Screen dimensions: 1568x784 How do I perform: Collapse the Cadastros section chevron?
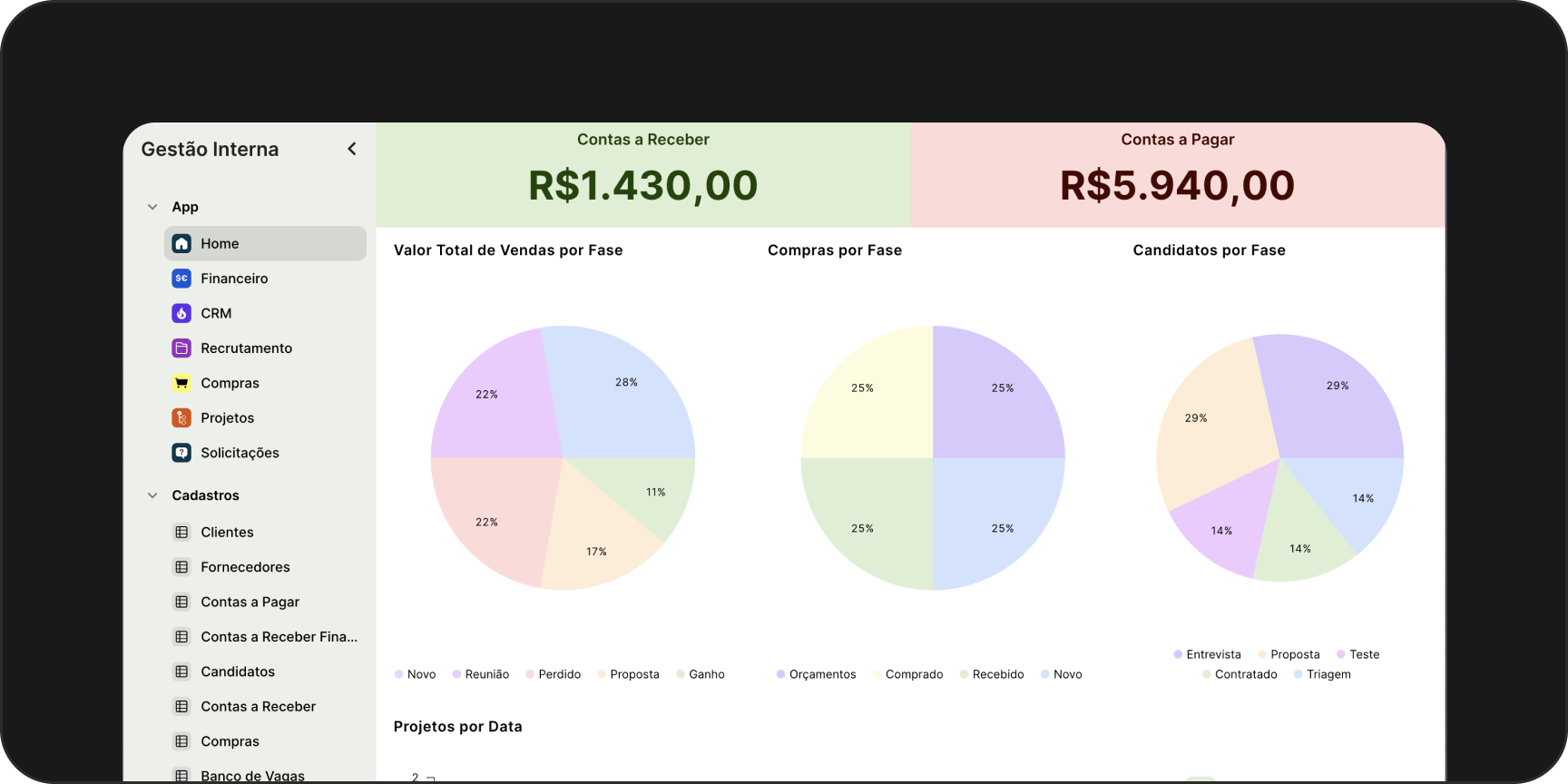(152, 495)
